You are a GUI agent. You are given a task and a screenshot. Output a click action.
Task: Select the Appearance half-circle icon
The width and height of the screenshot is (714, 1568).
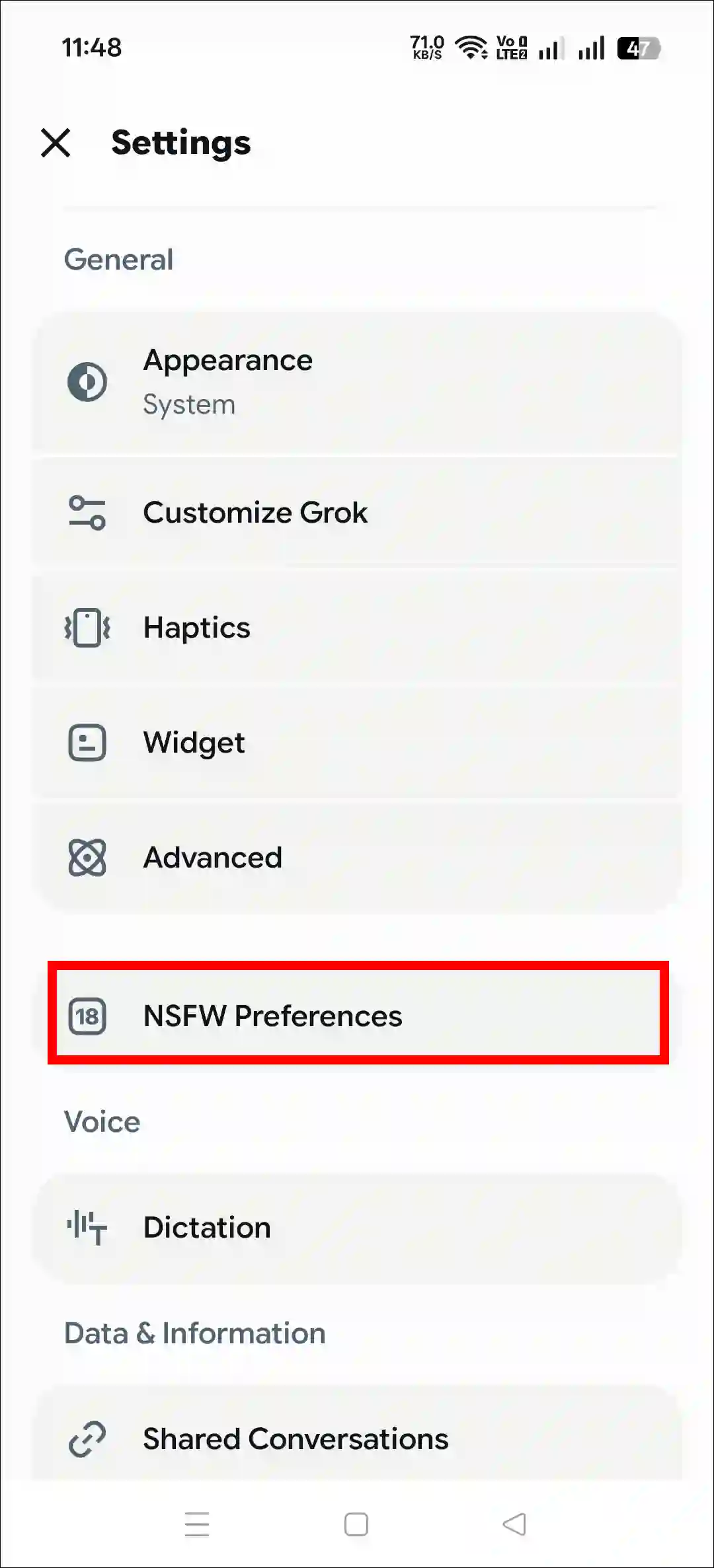coord(87,381)
